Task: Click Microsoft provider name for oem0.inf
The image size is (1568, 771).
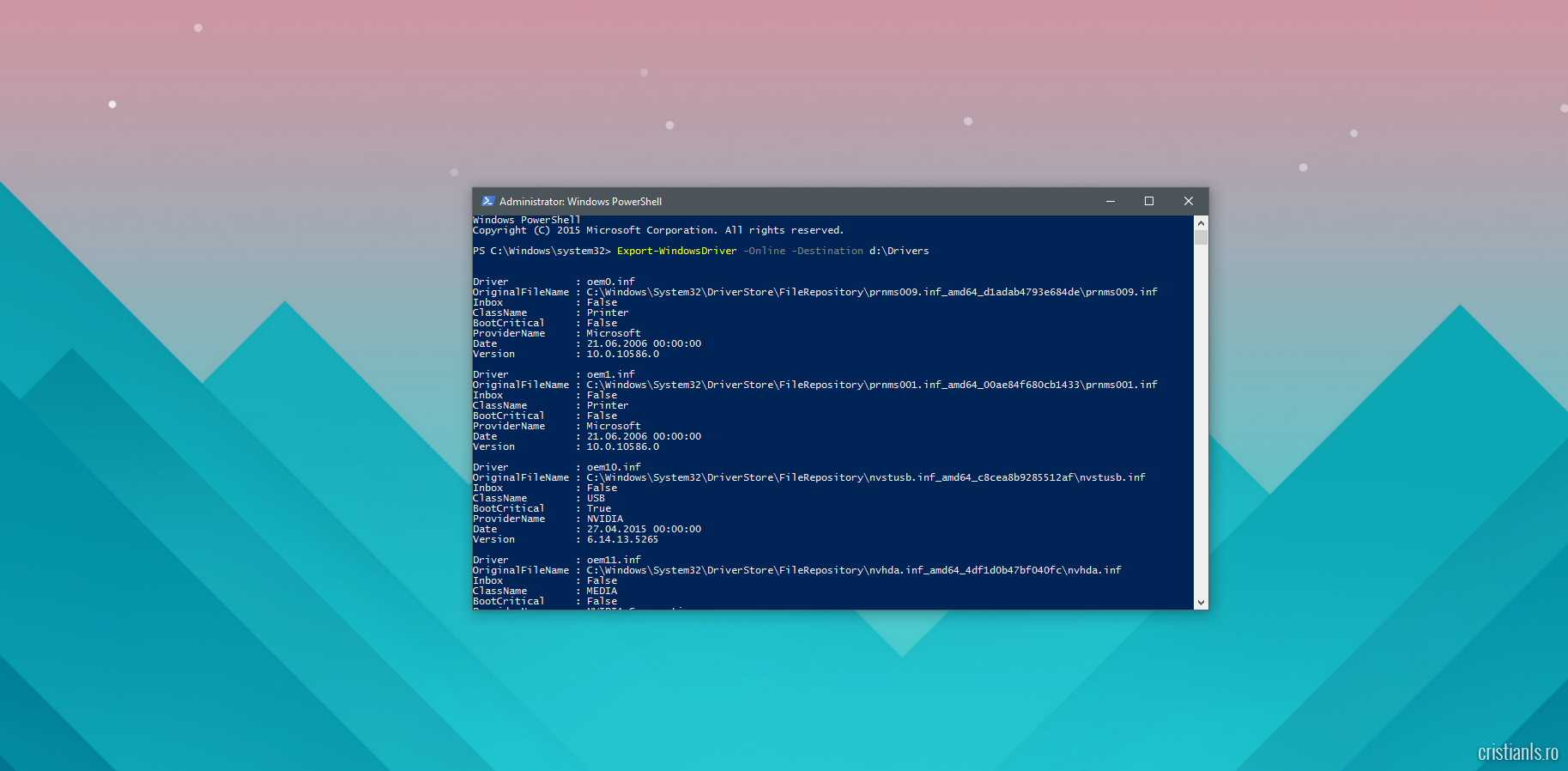Action: (614, 333)
